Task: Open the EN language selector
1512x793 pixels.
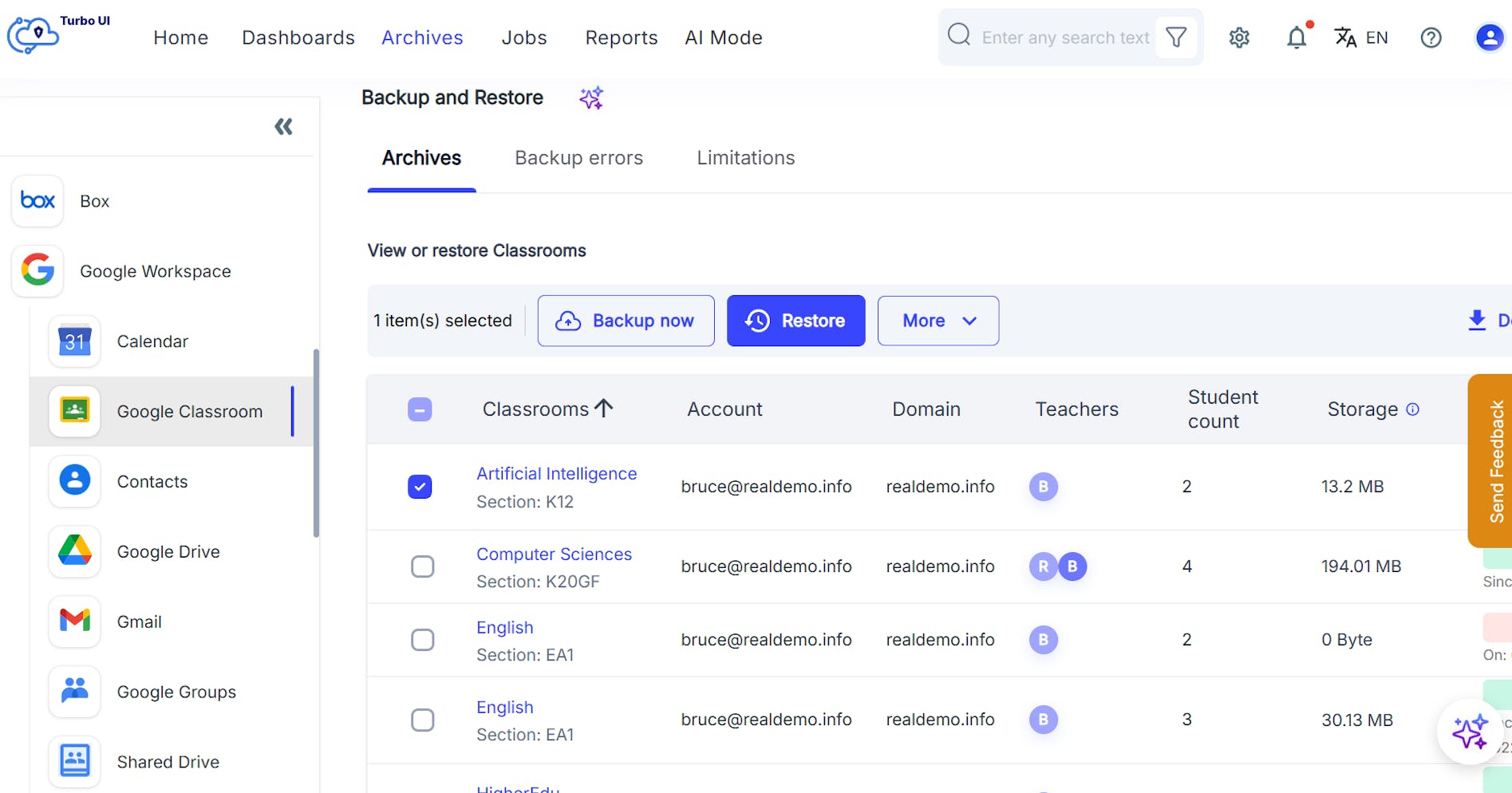Action: pyautogui.click(x=1361, y=37)
